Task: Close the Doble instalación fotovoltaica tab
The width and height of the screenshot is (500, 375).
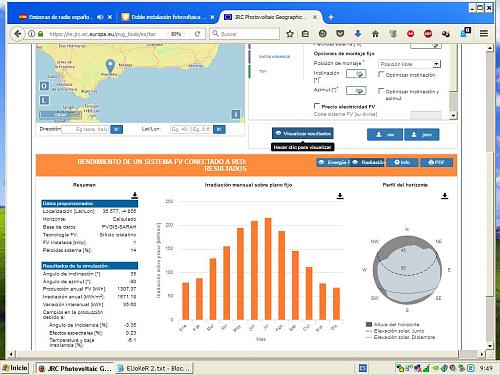Action: [x=212, y=17]
